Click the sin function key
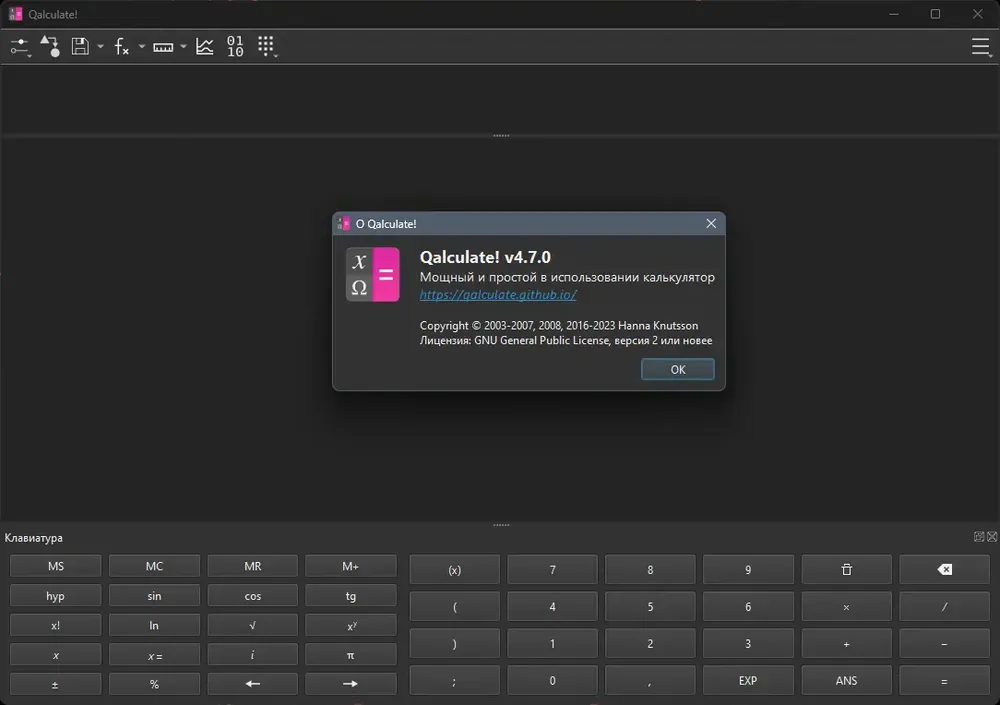 (x=154, y=596)
